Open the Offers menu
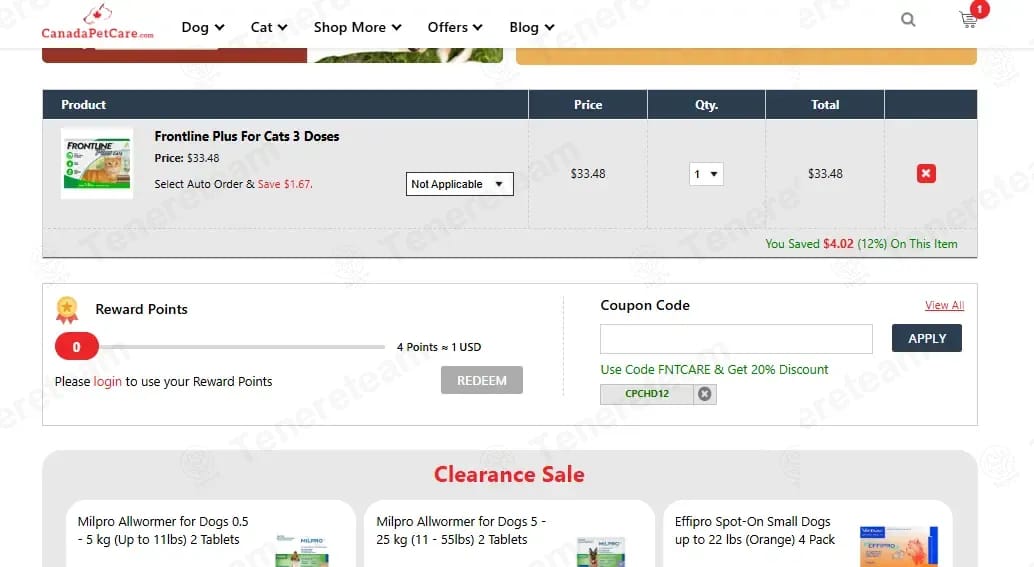 [x=455, y=27]
